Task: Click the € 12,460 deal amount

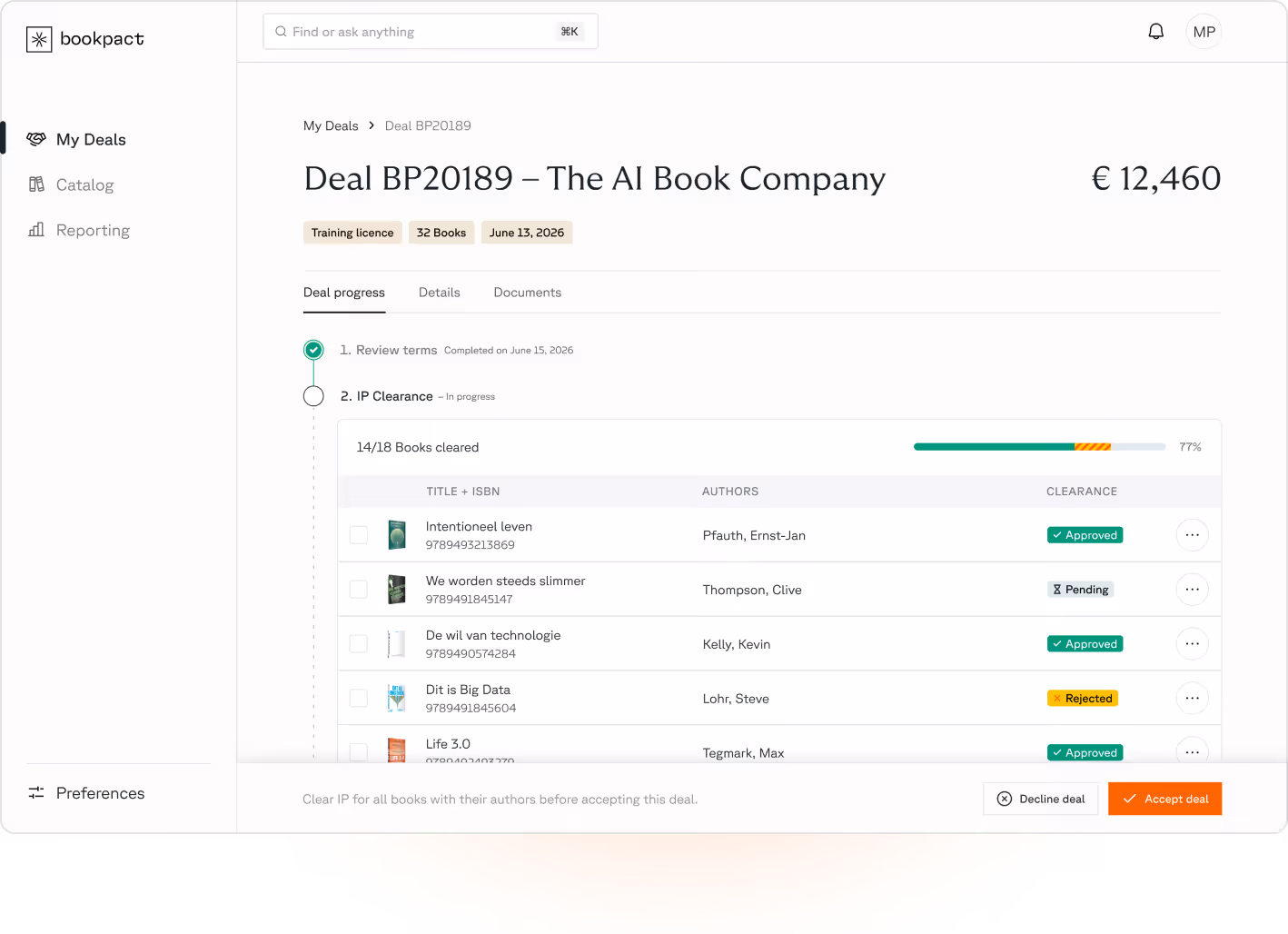Action: coord(1155,178)
